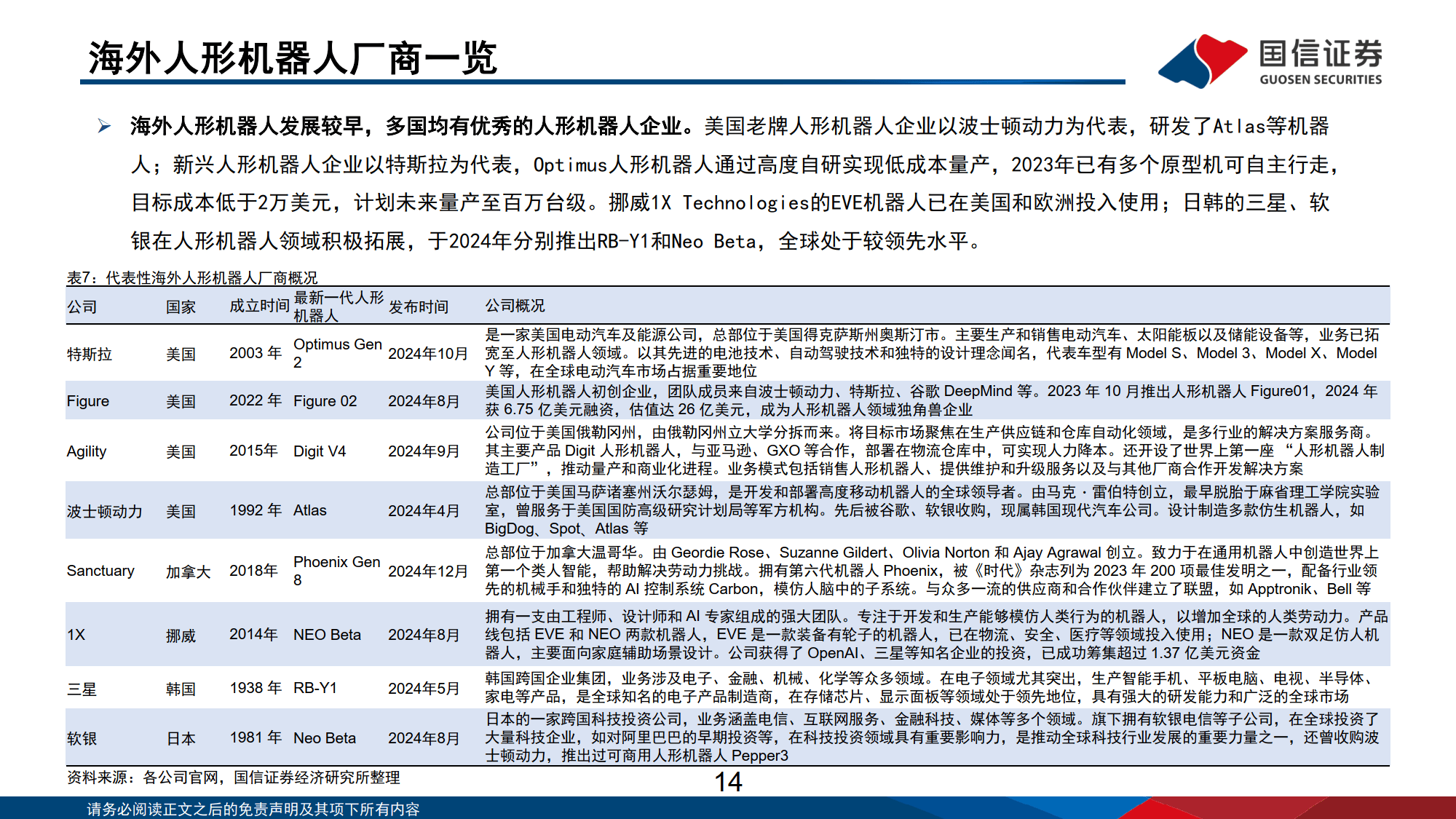1456x819 pixels.
Task: Select the 1X company cell
Action: [x=76, y=635]
